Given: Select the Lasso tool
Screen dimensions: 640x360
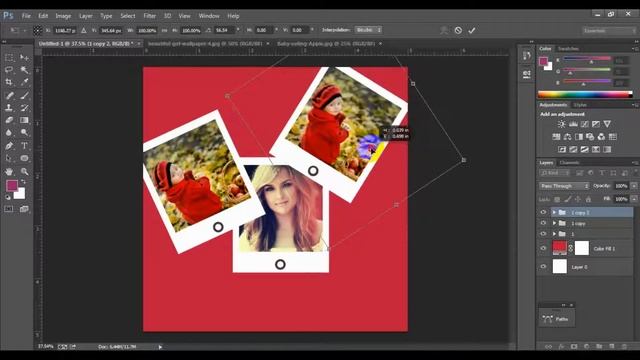Looking at the screenshot, I should 9,70.
